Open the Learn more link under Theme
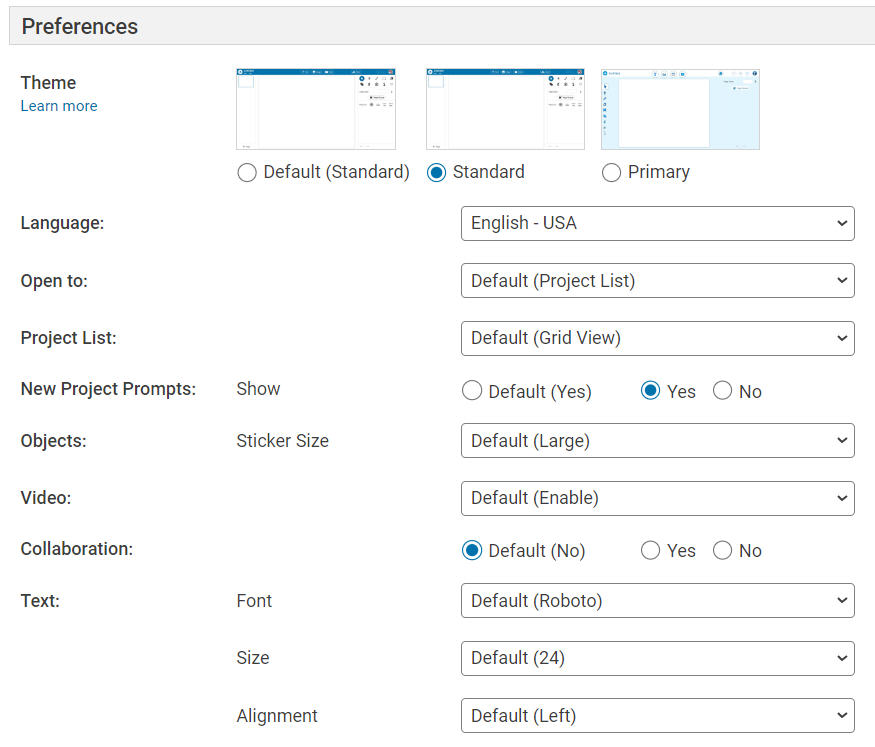Viewport: 875px width, 747px height. (x=59, y=106)
